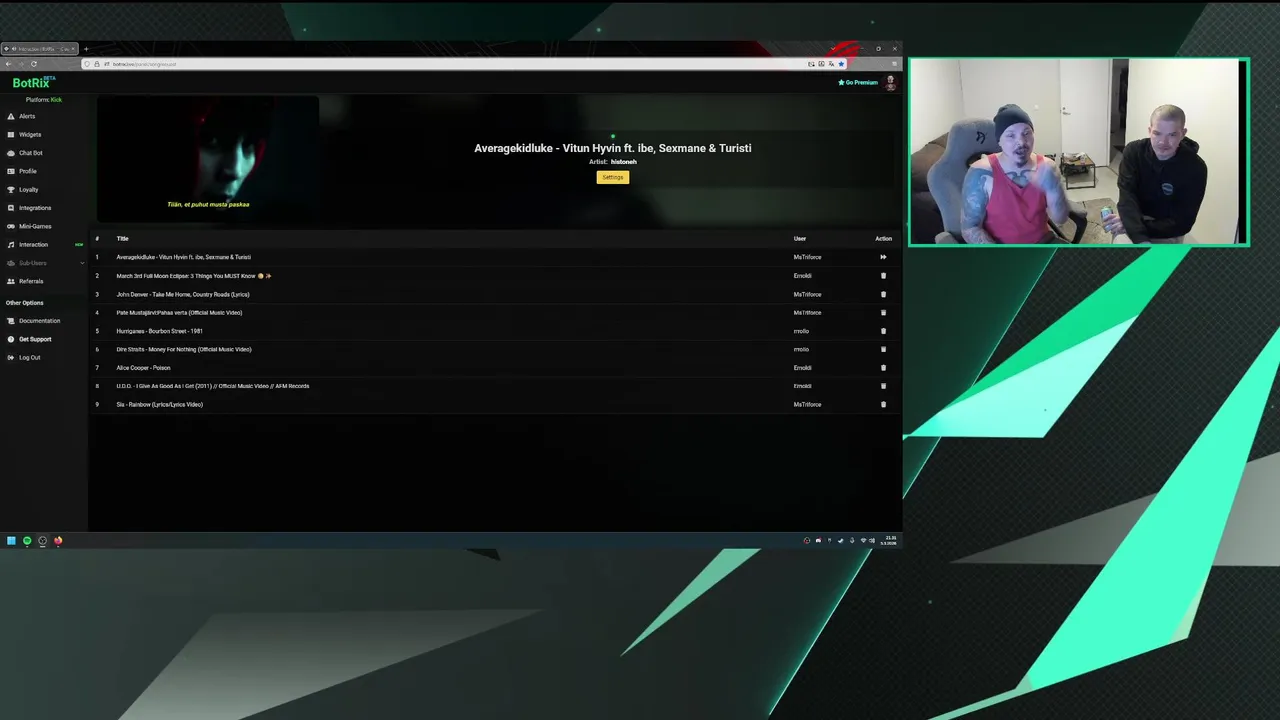
Task: Click user MsTriforce in Sia Rainbow row
Action: tap(807, 404)
